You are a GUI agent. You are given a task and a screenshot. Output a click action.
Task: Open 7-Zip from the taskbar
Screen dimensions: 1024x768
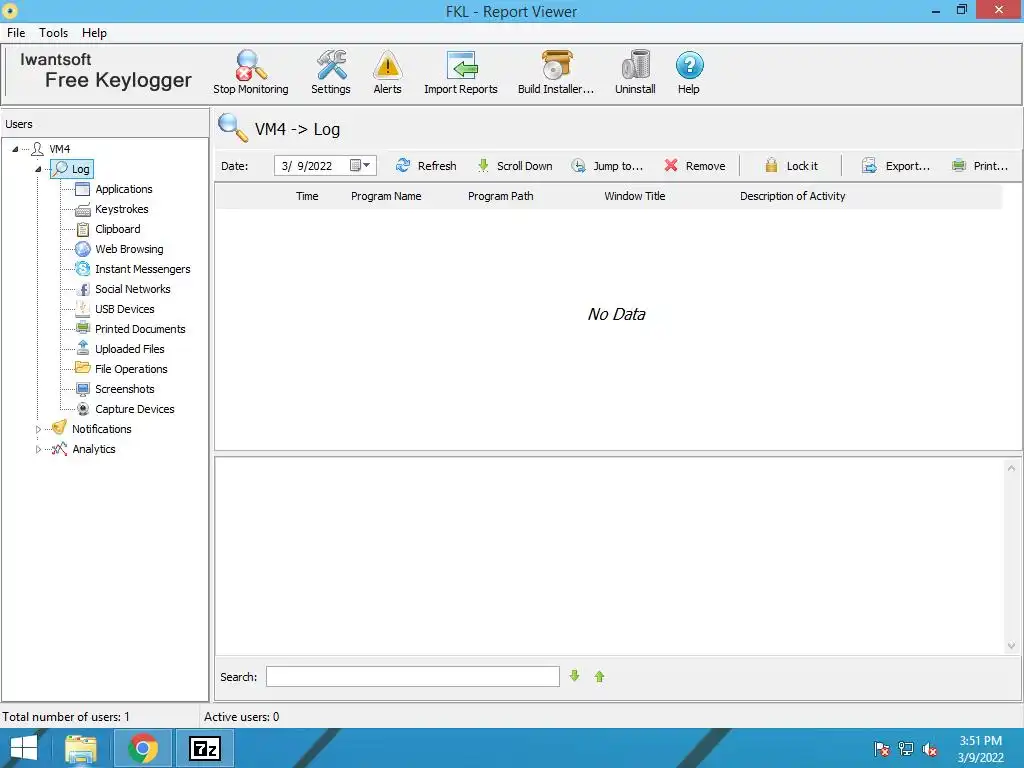pos(205,748)
